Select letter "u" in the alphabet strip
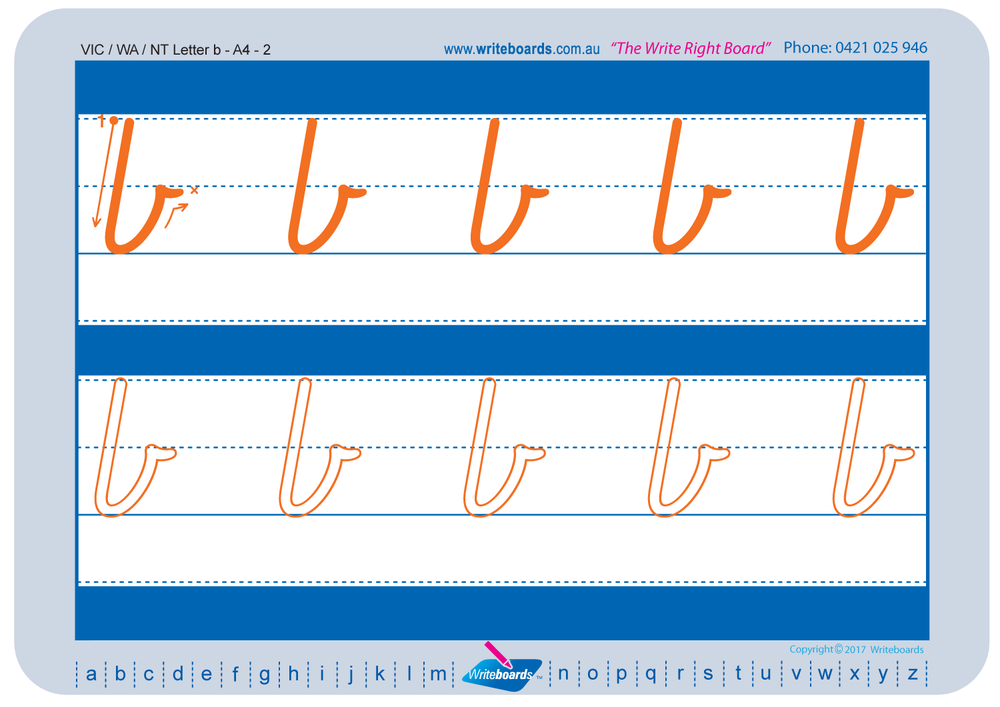 click(765, 676)
